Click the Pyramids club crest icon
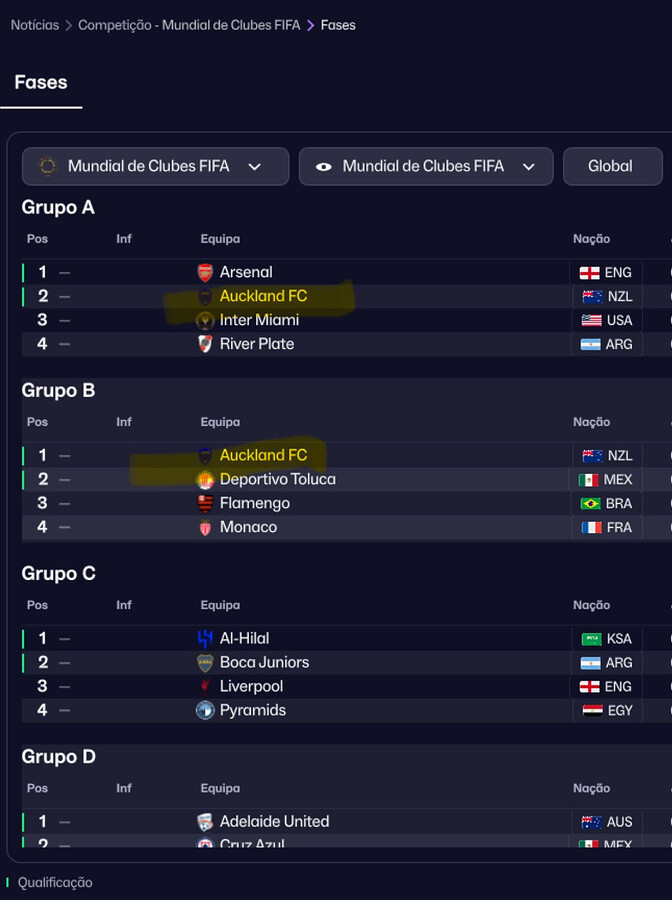The image size is (672, 900). pos(205,710)
